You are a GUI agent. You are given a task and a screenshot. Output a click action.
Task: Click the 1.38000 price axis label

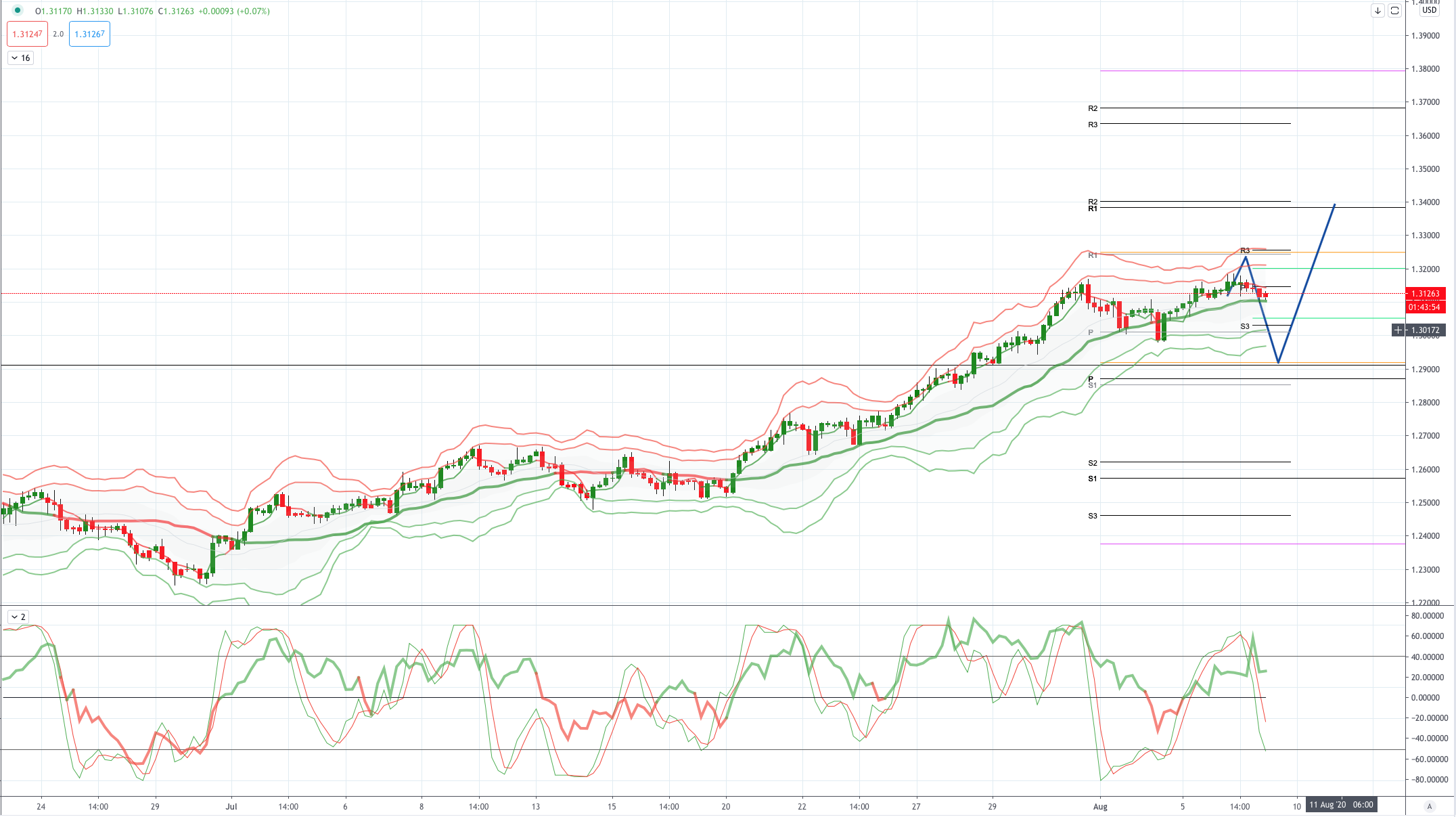tap(1425, 69)
